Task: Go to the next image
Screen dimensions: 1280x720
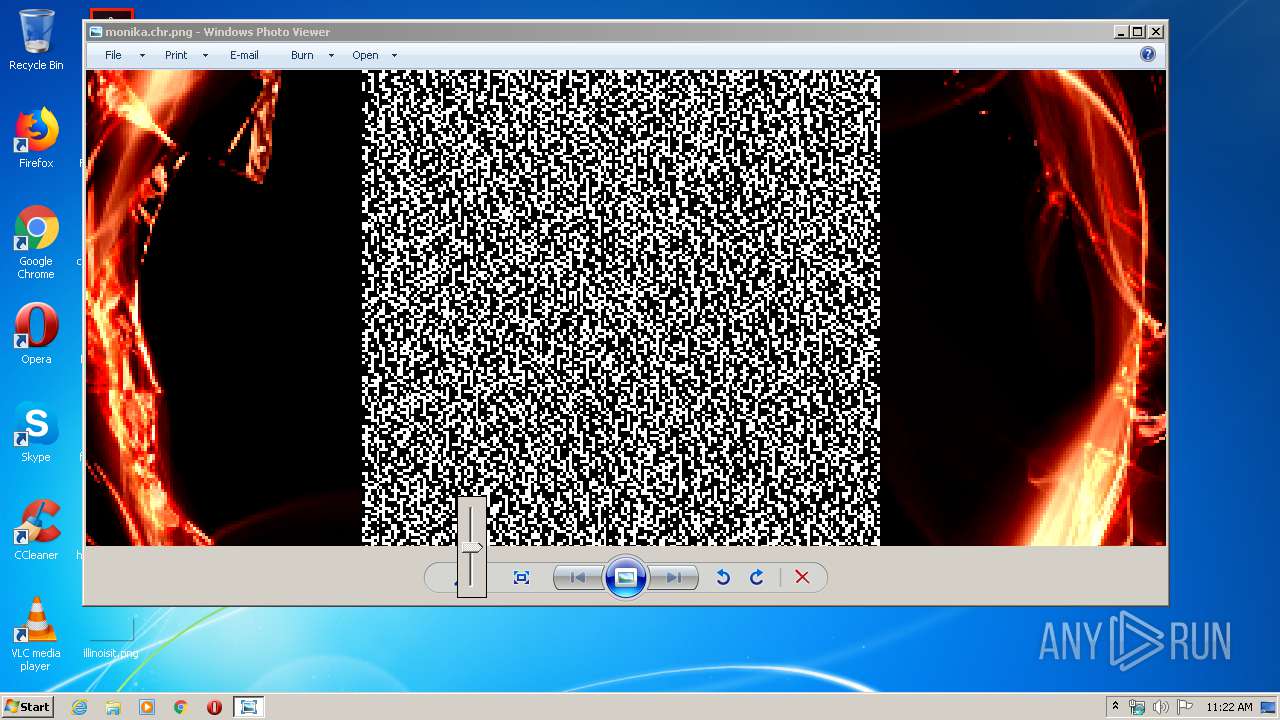Action: point(673,577)
